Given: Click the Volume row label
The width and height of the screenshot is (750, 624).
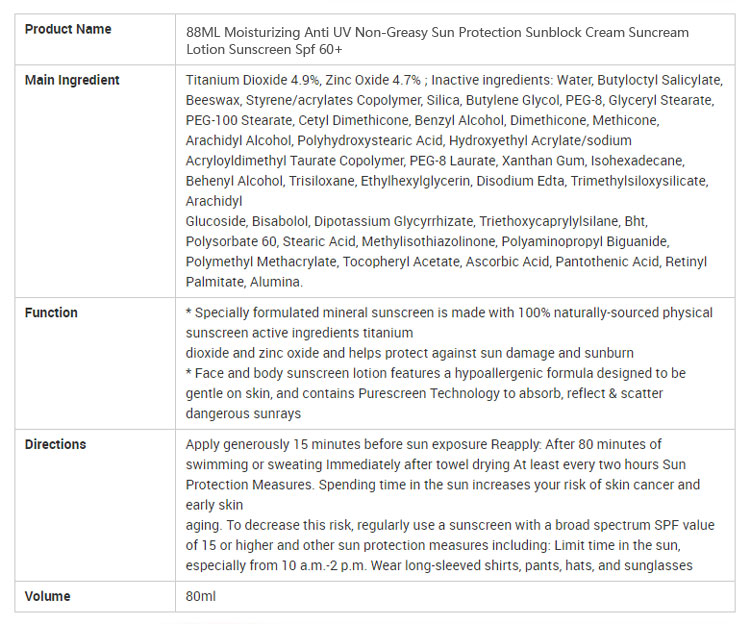Looking at the screenshot, I should [x=47, y=596].
